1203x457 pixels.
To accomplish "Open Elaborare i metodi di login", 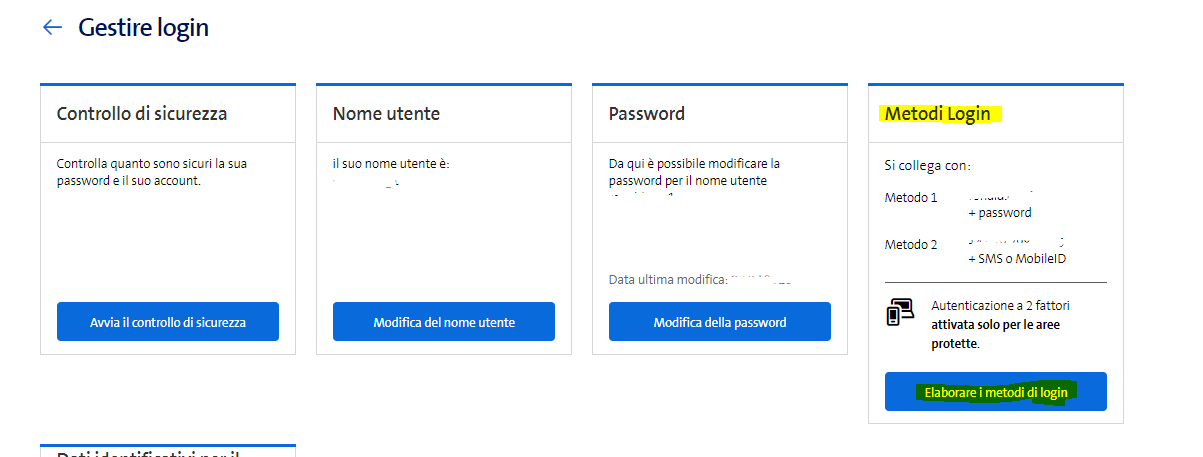I will click(x=996, y=392).
